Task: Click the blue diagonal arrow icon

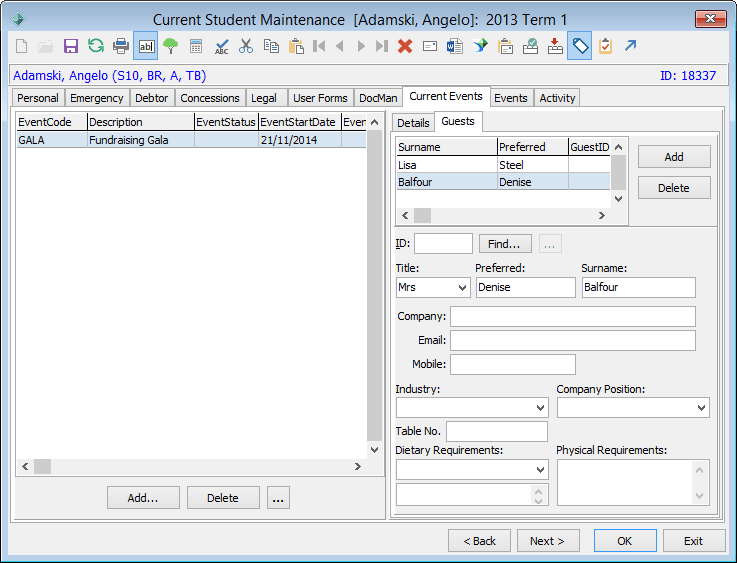Action: point(630,46)
